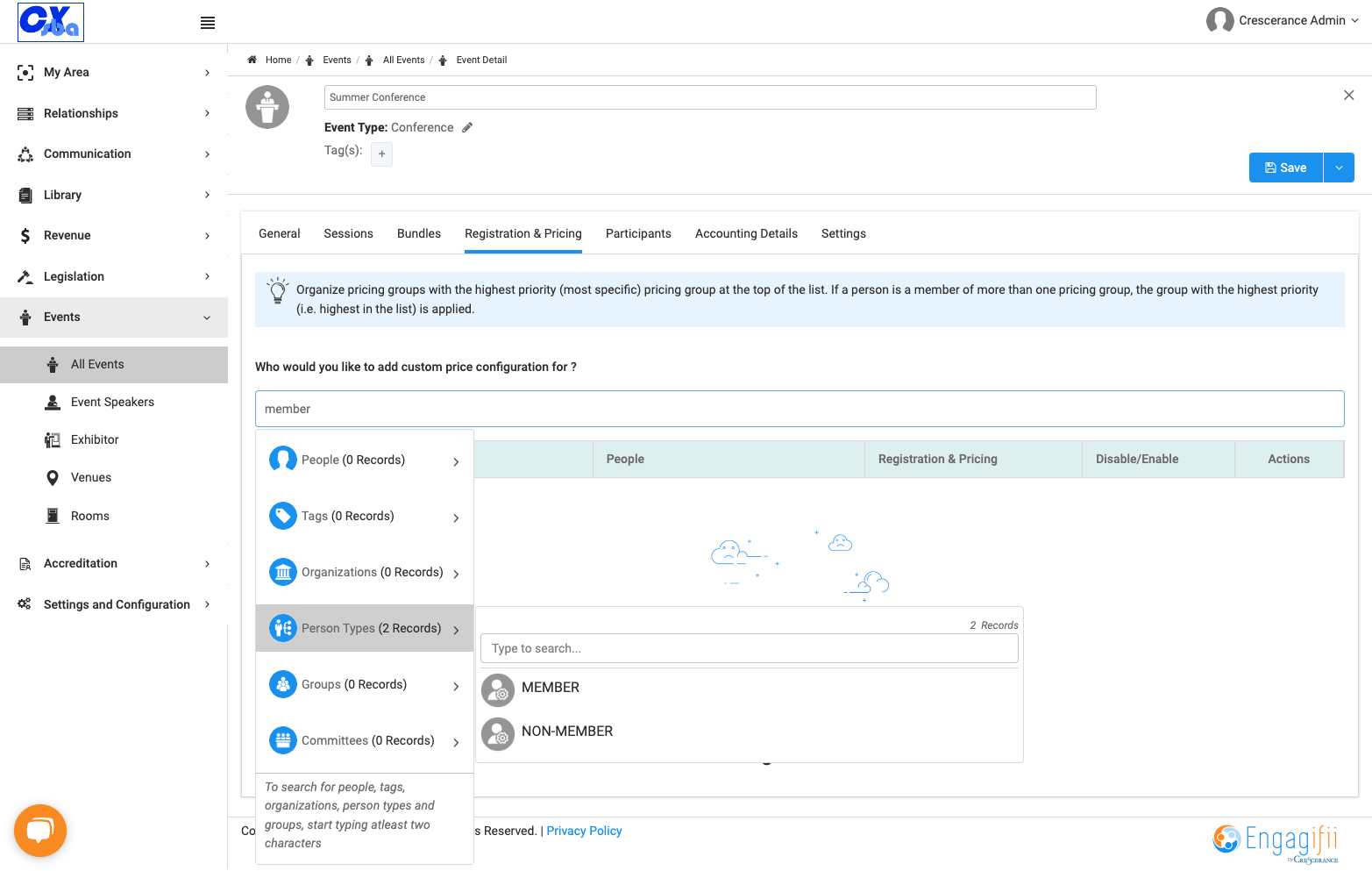1372x871 pixels.
Task: Open the Participants tab
Action: (638, 233)
